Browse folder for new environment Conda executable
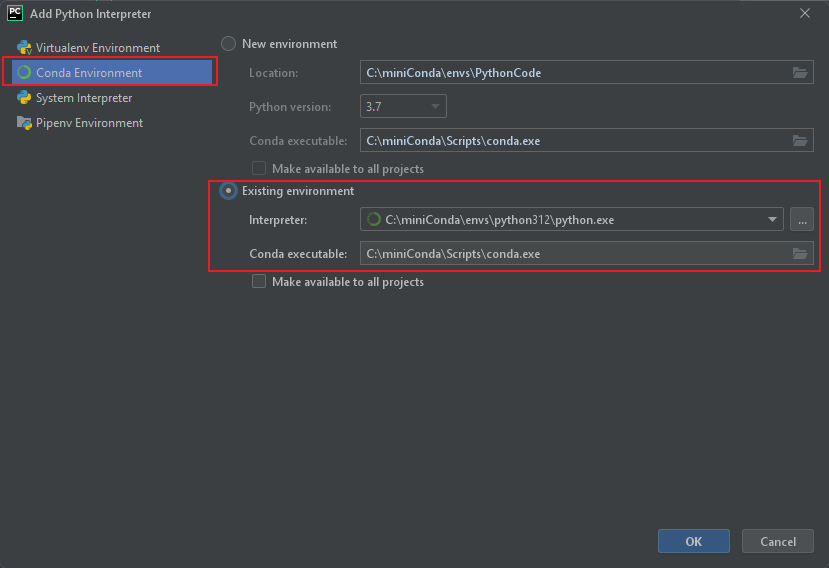Viewport: 829px width, 568px height. (800, 141)
